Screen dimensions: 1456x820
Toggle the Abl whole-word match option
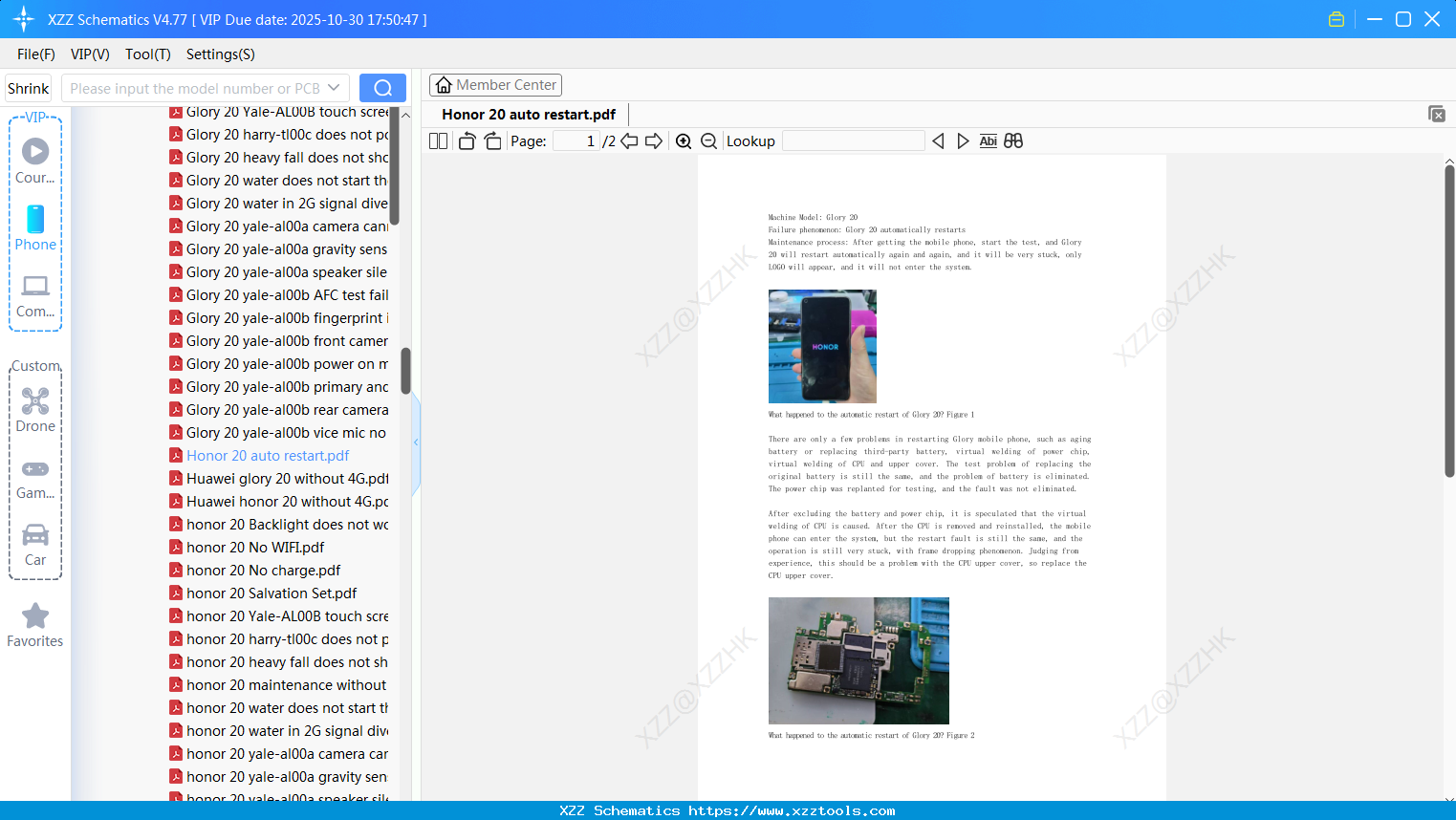pyautogui.click(x=989, y=140)
